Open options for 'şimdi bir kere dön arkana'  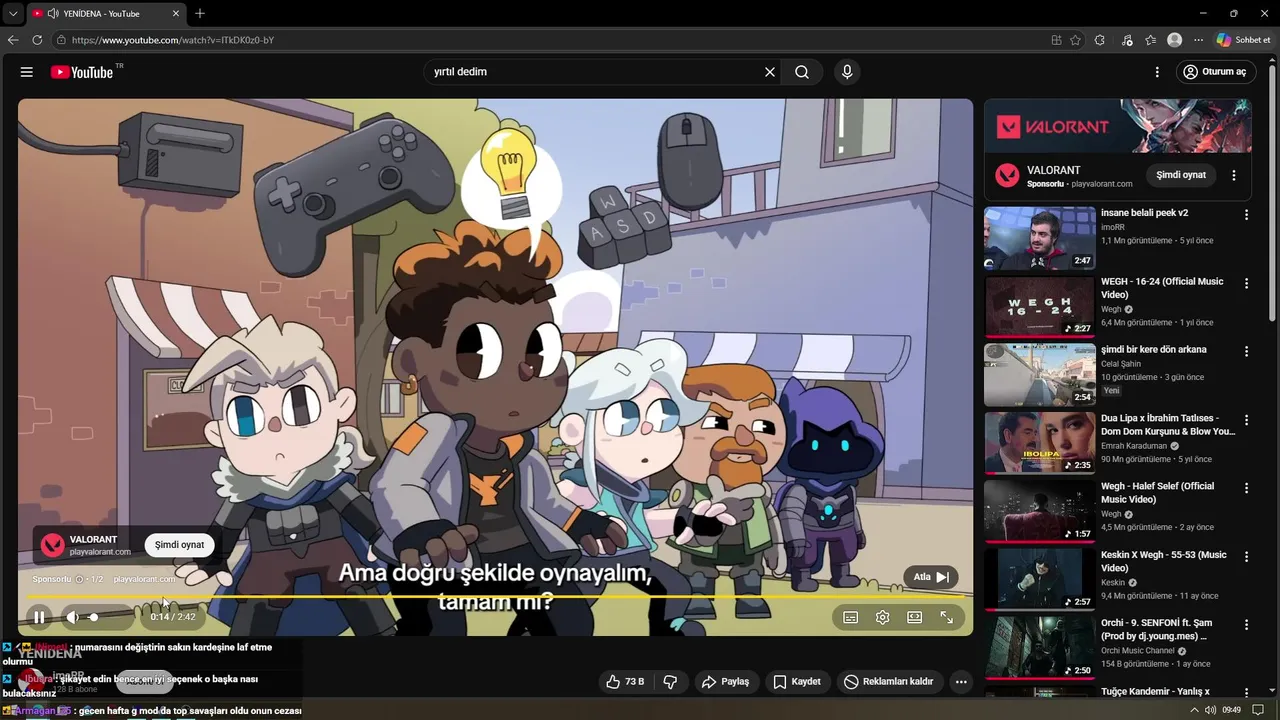pyautogui.click(x=1246, y=352)
